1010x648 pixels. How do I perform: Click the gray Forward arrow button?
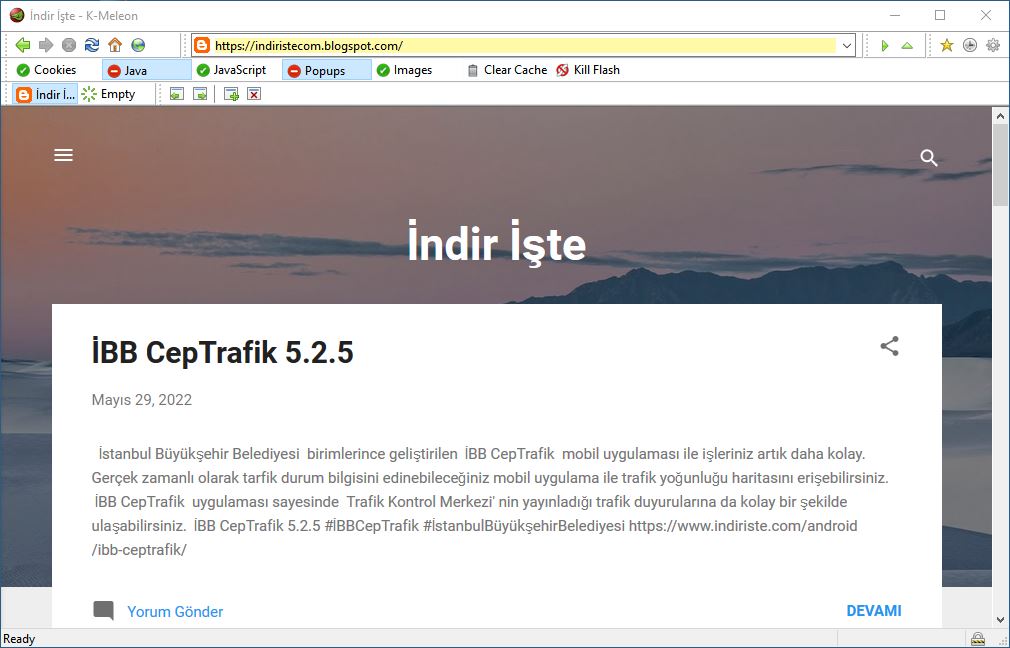tap(46, 45)
